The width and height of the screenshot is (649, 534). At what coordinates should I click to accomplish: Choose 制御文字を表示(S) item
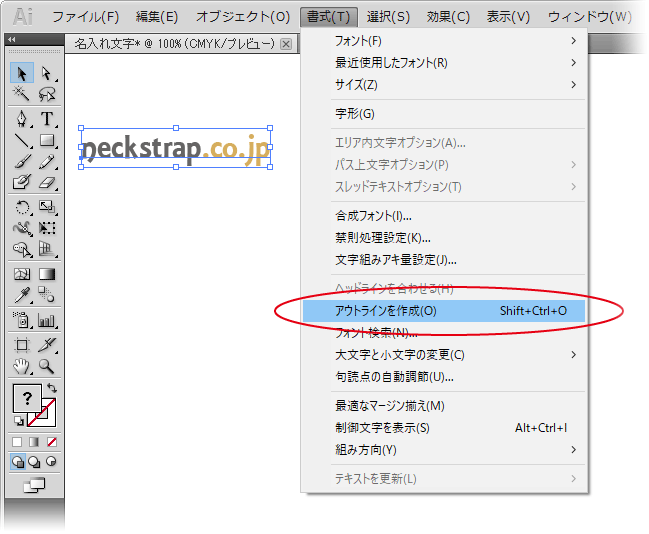(x=443, y=428)
